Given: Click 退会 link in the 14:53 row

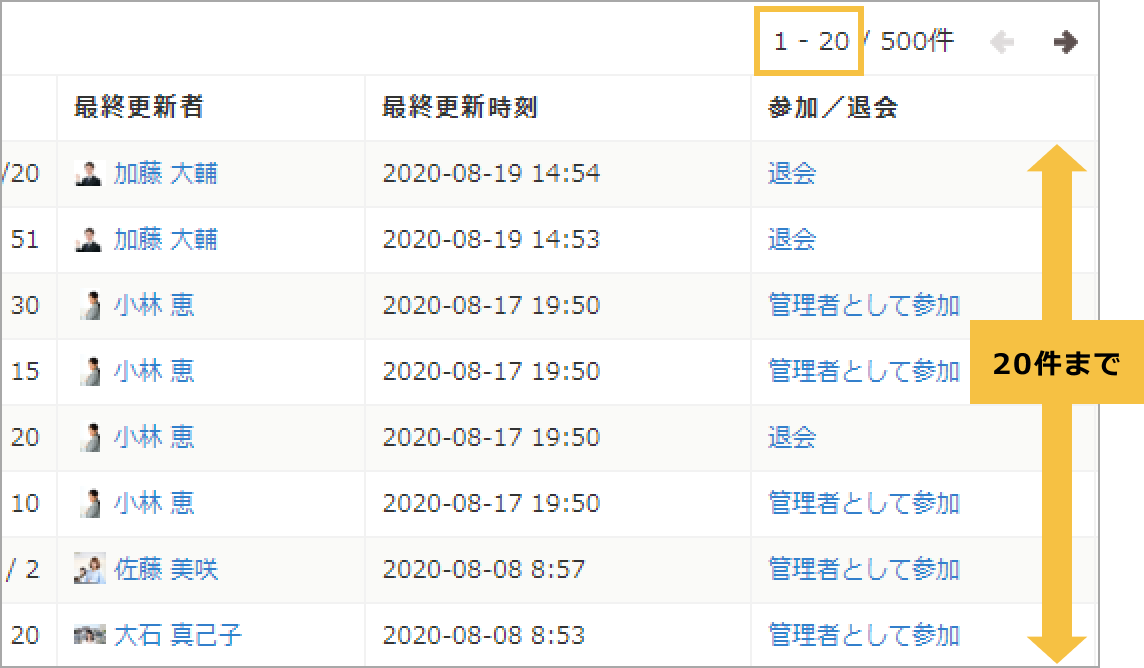Looking at the screenshot, I should (x=792, y=240).
